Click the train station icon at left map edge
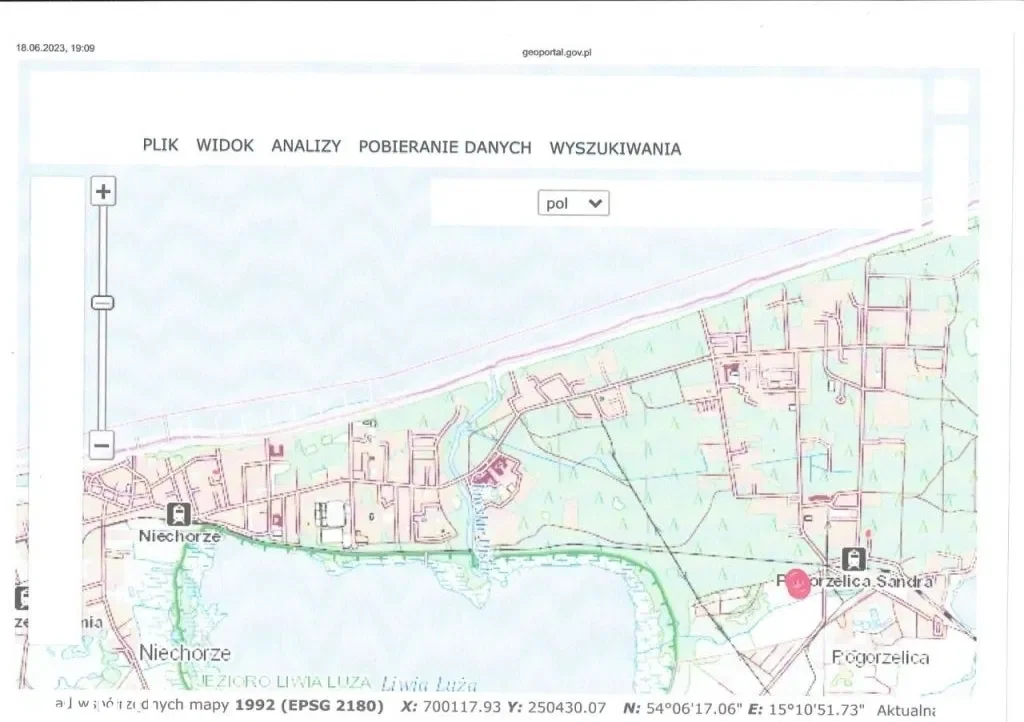 pyautogui.click(x=21, y=598)
